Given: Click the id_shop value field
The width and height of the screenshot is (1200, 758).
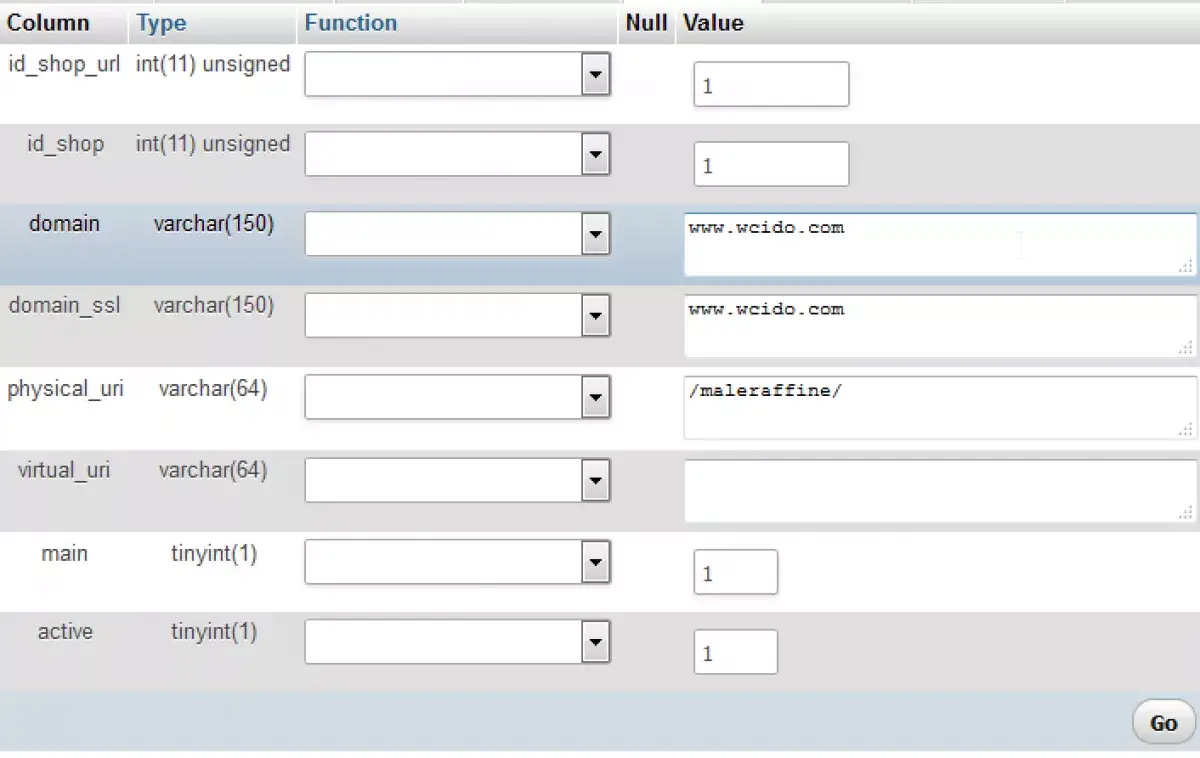Looking at the screenshot, I should [771, 165].
